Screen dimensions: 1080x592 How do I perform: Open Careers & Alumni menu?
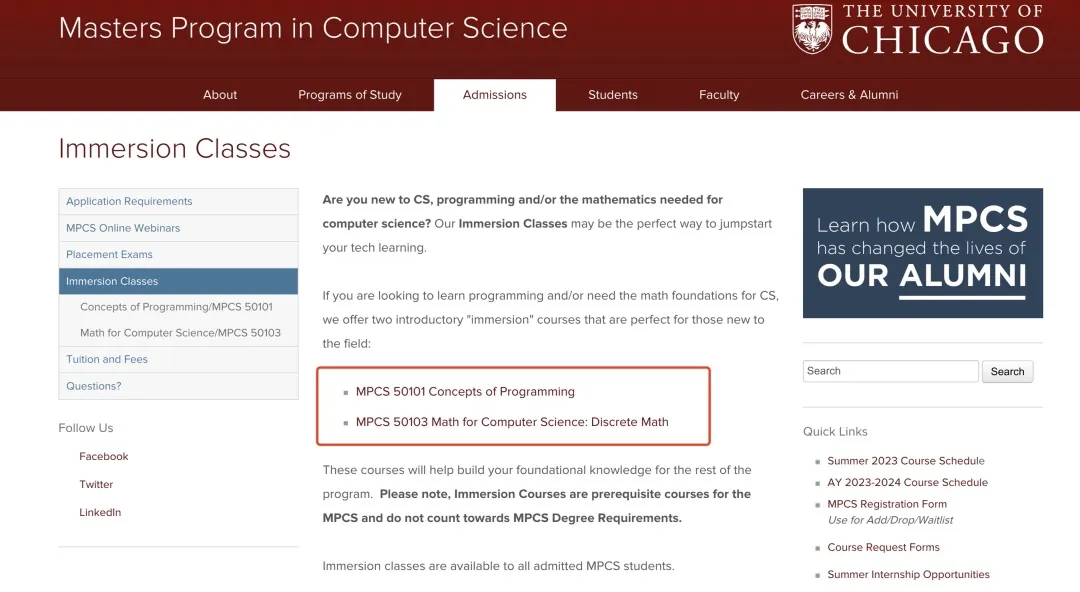[x=849, y=95]
